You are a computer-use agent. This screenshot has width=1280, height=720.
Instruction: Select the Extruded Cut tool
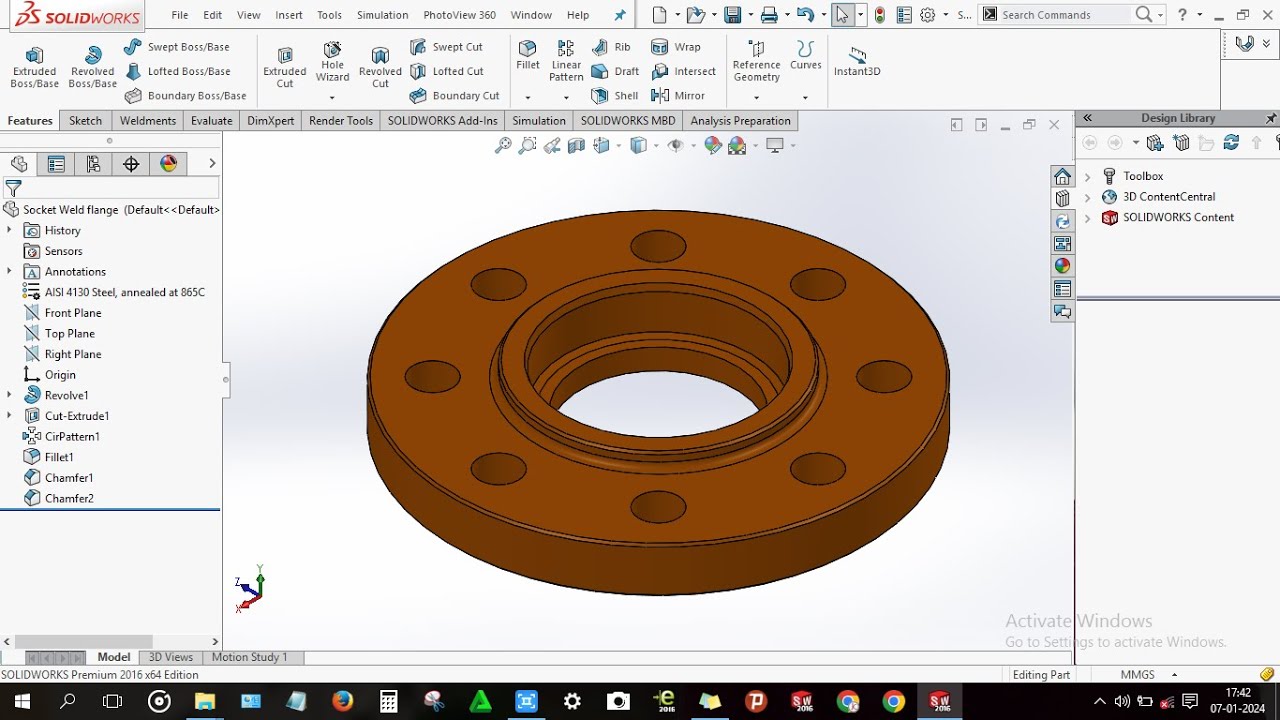[285, 67]
